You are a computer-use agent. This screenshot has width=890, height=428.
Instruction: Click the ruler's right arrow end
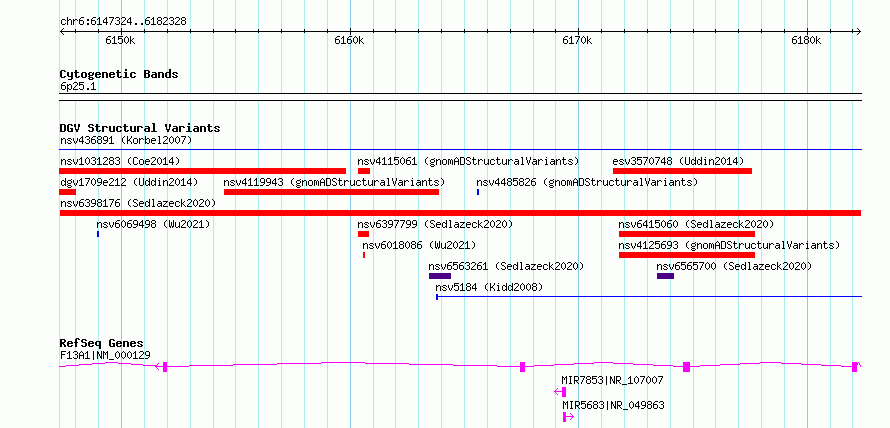click(x=858, y=31)
